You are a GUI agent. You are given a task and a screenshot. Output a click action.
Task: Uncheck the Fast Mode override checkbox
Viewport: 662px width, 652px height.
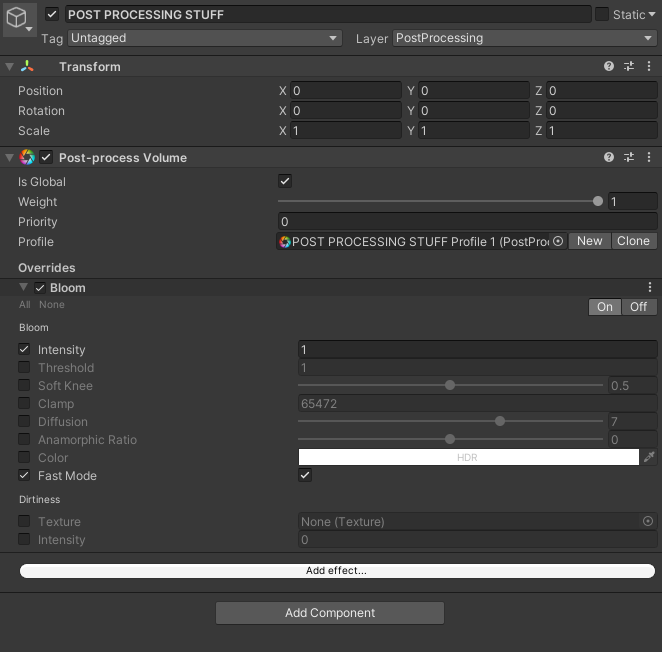click(24, 475)
